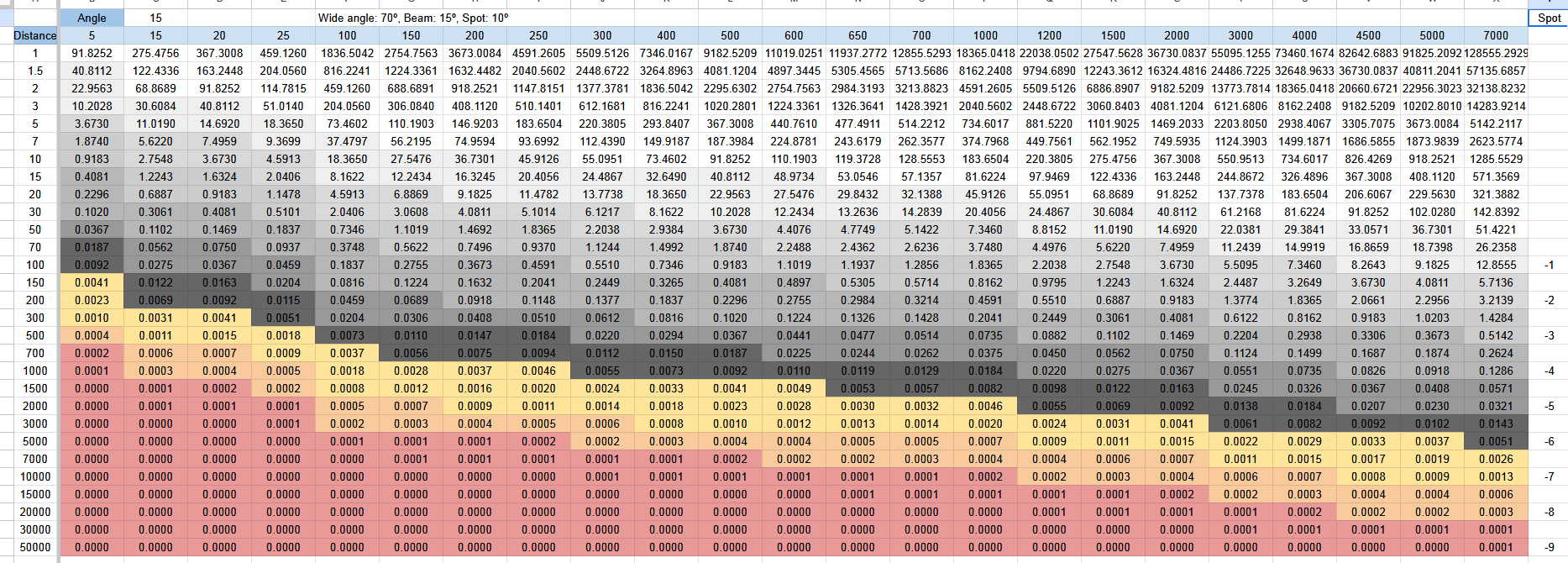The height and width of the screenshot is (563, 1568).
Task: Select distance row label 50000
Action: coord(35,547)
